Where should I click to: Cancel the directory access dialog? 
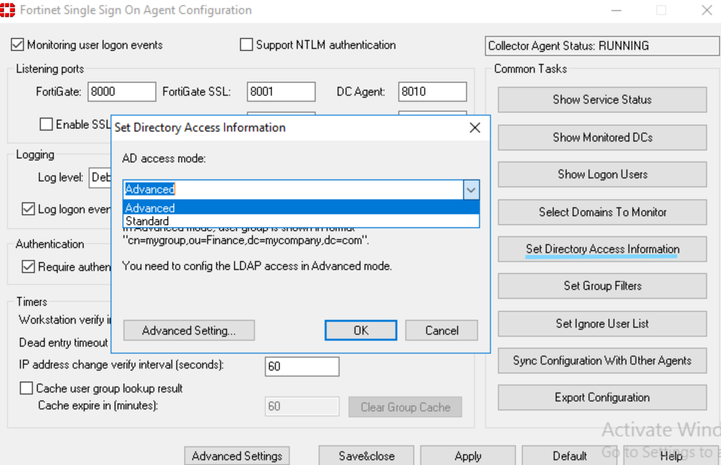click(x=441, y=330)
